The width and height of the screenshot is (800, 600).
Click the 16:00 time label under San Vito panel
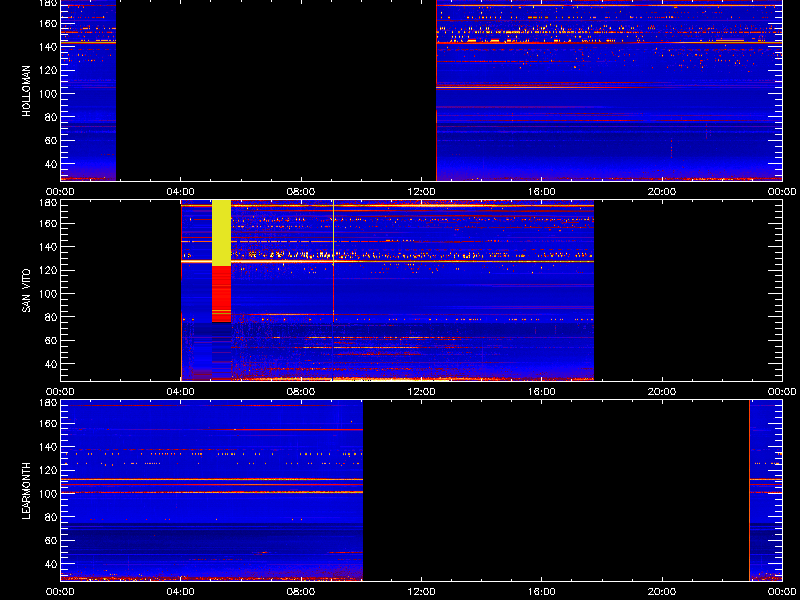click(x=541, y=392)
